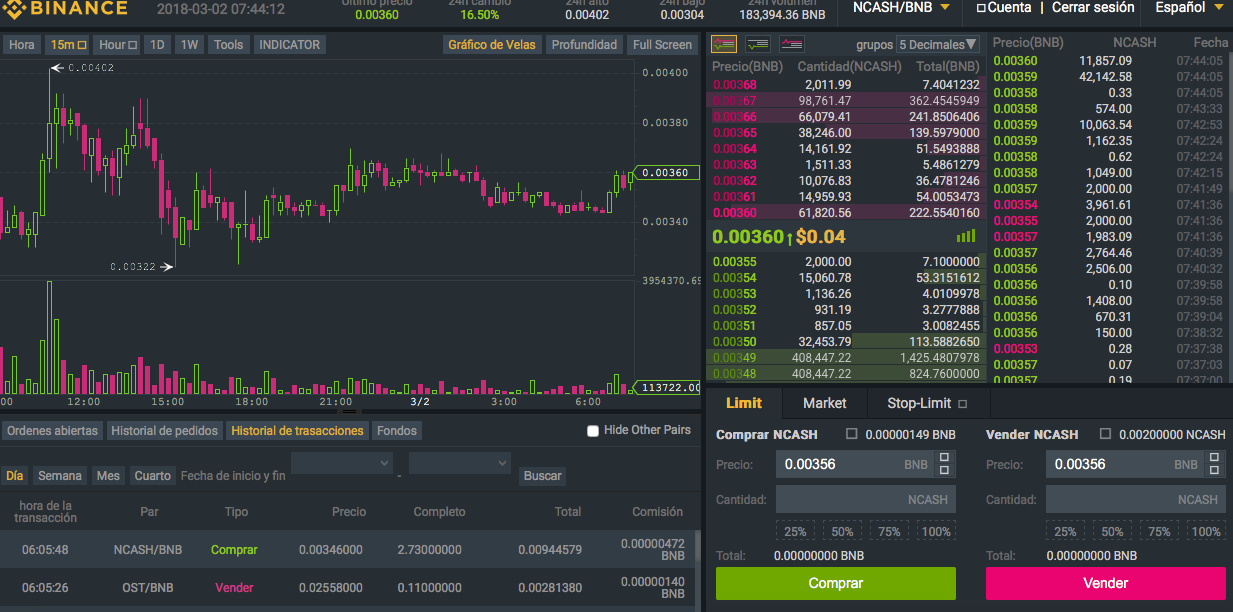Show buy orders only in order book

click(x=758, y=44)
